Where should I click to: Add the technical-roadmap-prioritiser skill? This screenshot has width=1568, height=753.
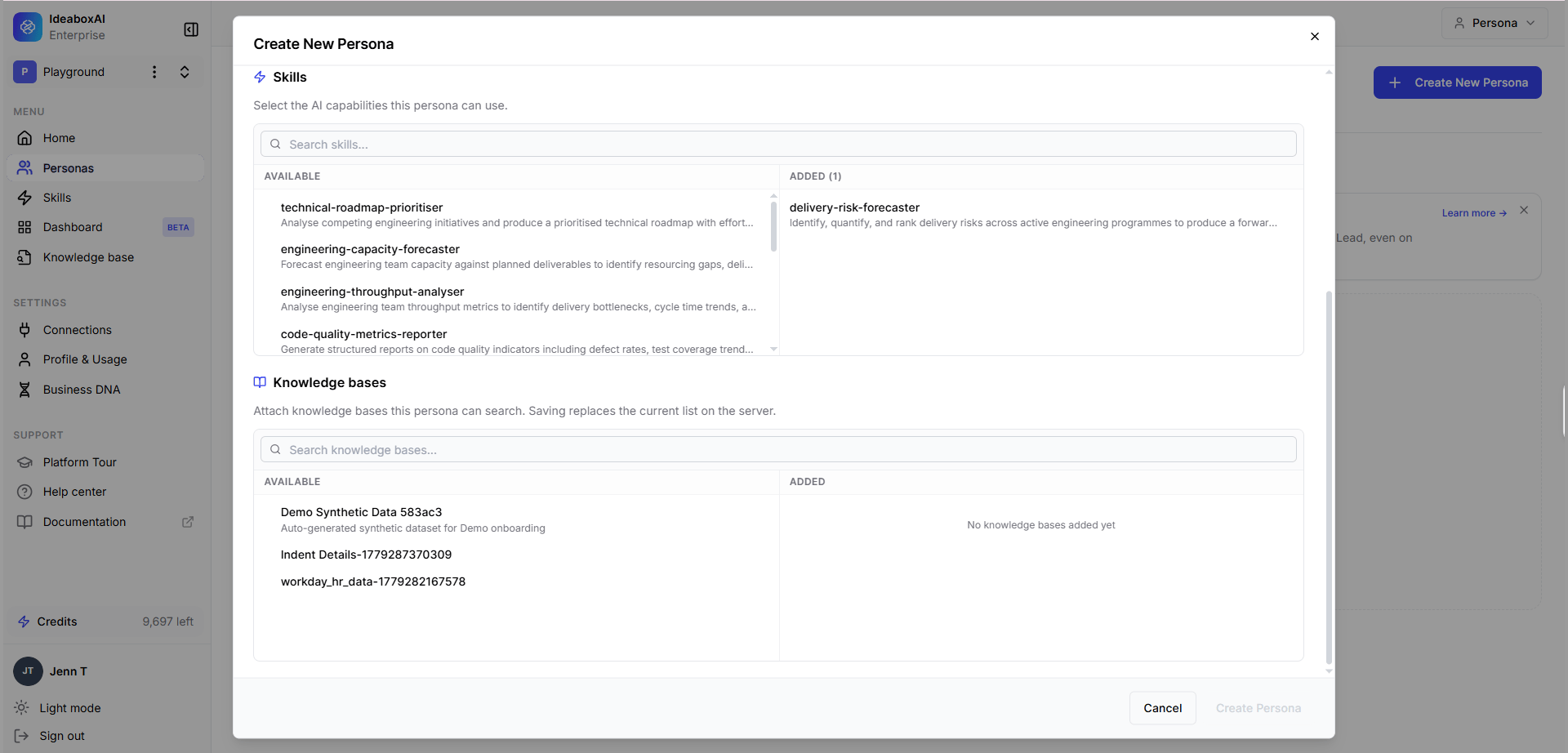pos(517,215)
